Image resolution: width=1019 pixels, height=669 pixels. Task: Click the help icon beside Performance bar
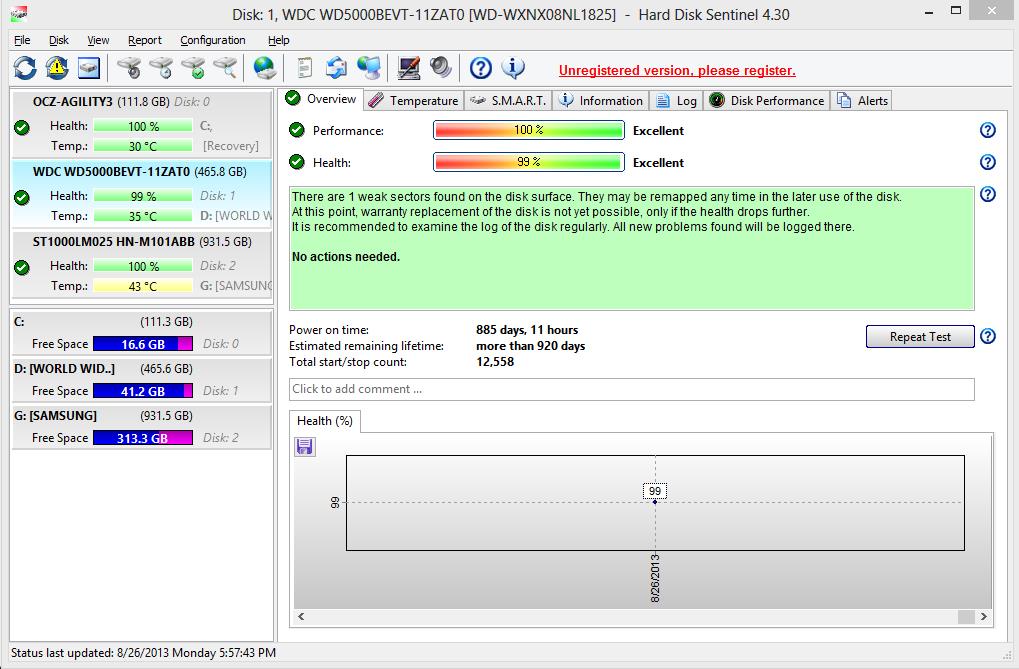coord(987,130)
